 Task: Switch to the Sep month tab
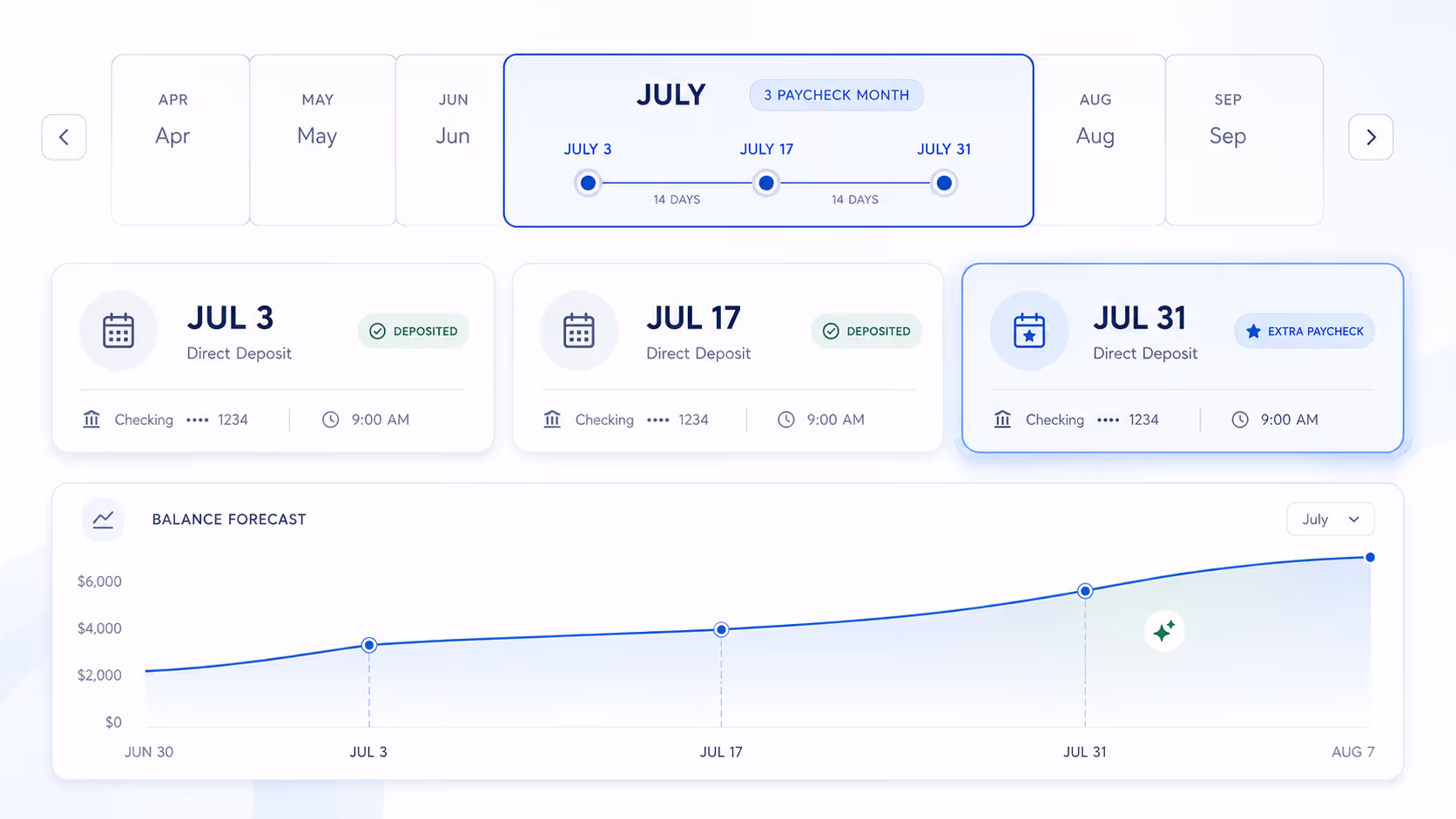[x=1244, y=140]
